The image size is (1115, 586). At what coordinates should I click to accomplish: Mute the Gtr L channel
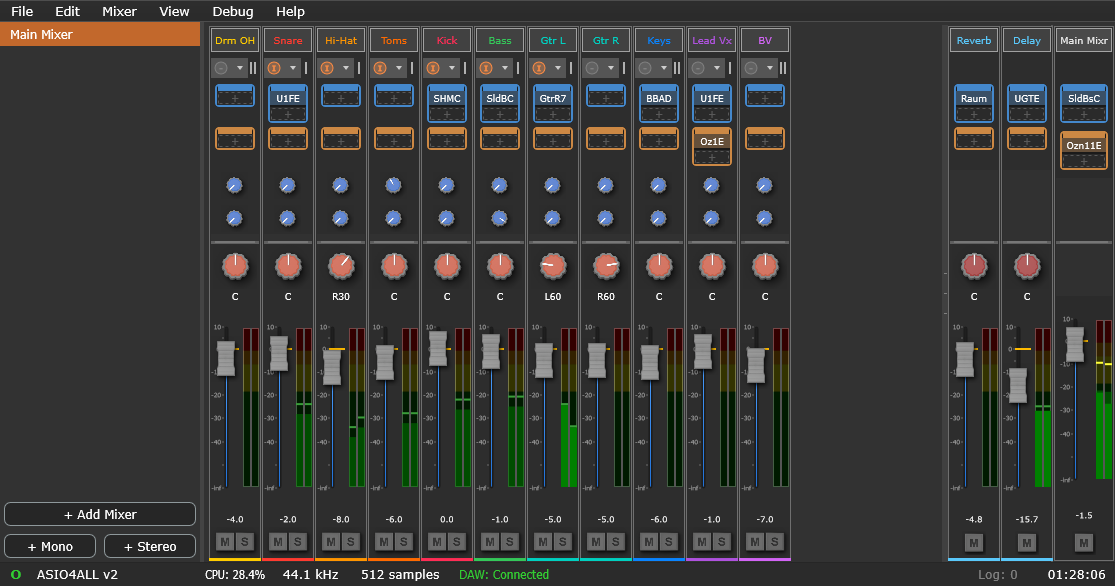[543, 542]
